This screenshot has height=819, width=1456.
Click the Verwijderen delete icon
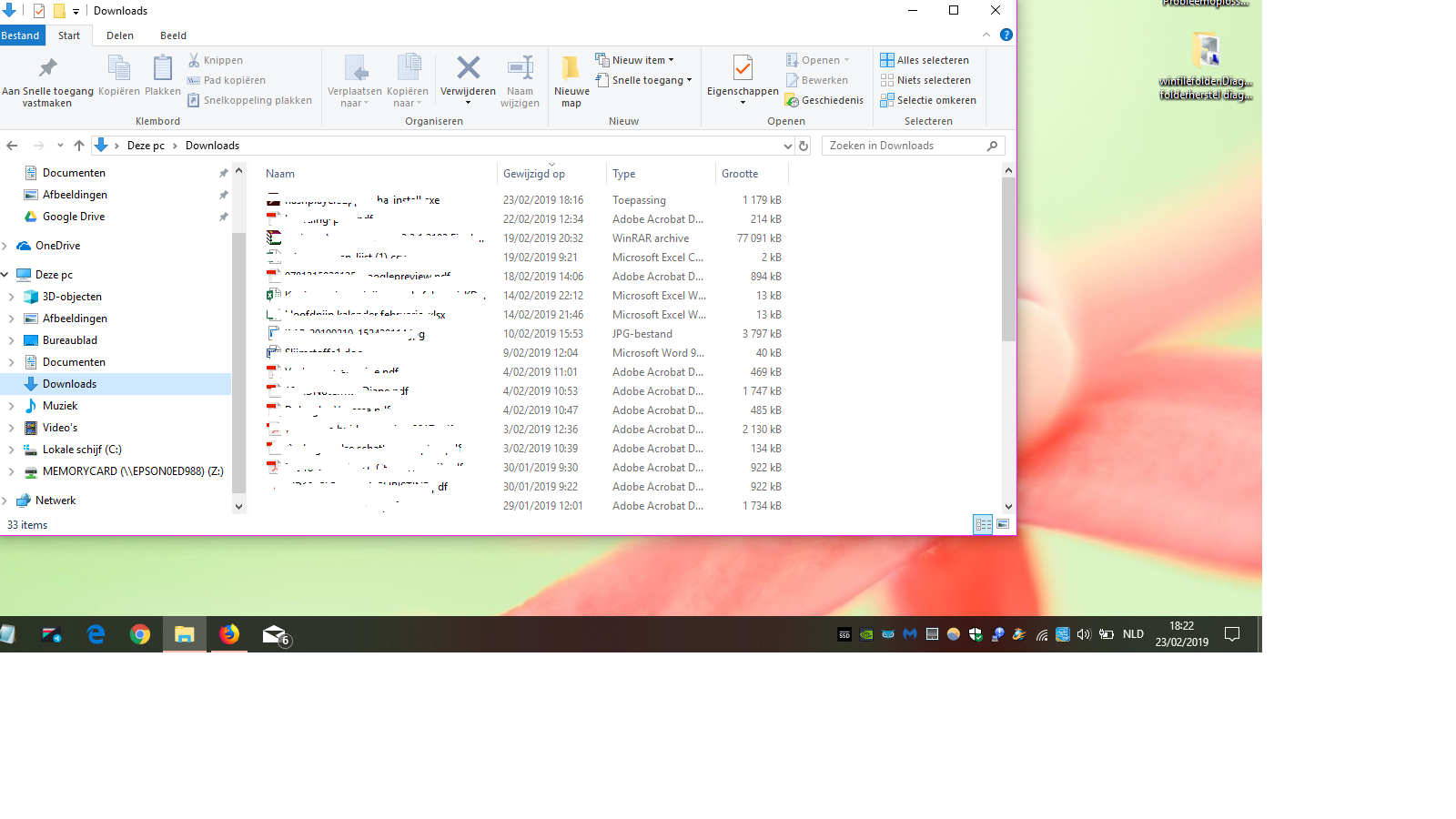(x=468, y=81)
